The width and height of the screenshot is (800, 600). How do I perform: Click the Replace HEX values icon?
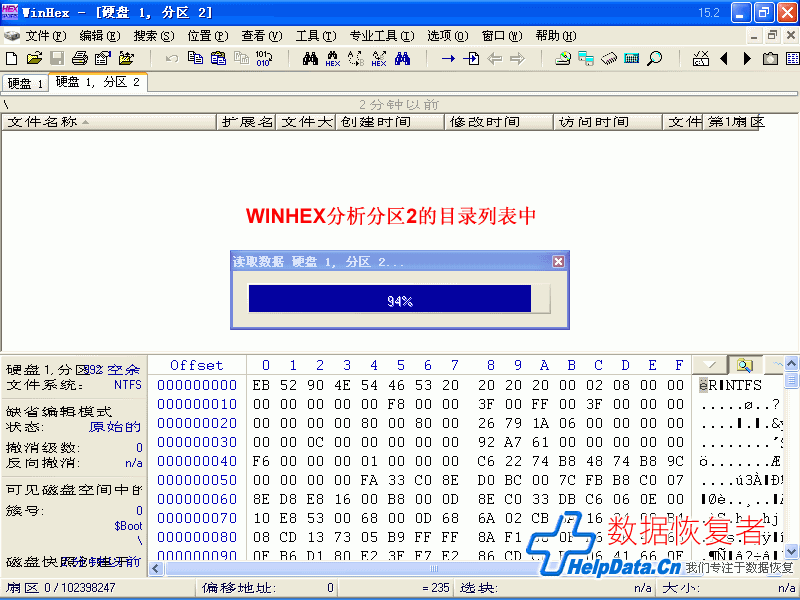tap(379, 59)
